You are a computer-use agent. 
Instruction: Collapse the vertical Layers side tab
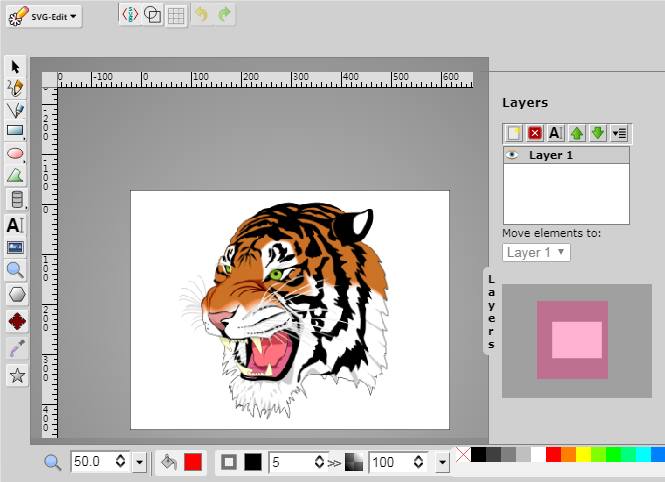(492, 311)
